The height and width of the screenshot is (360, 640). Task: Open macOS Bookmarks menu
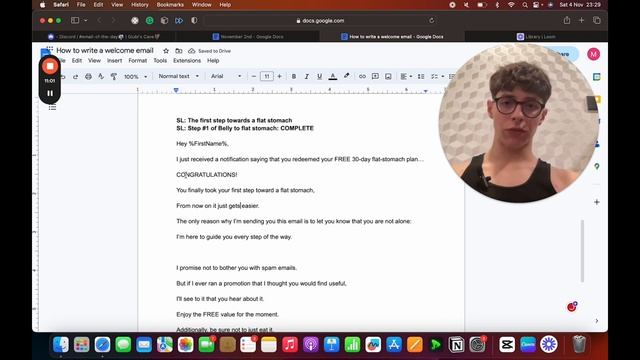pyautogui.click(x=170, y=5)
